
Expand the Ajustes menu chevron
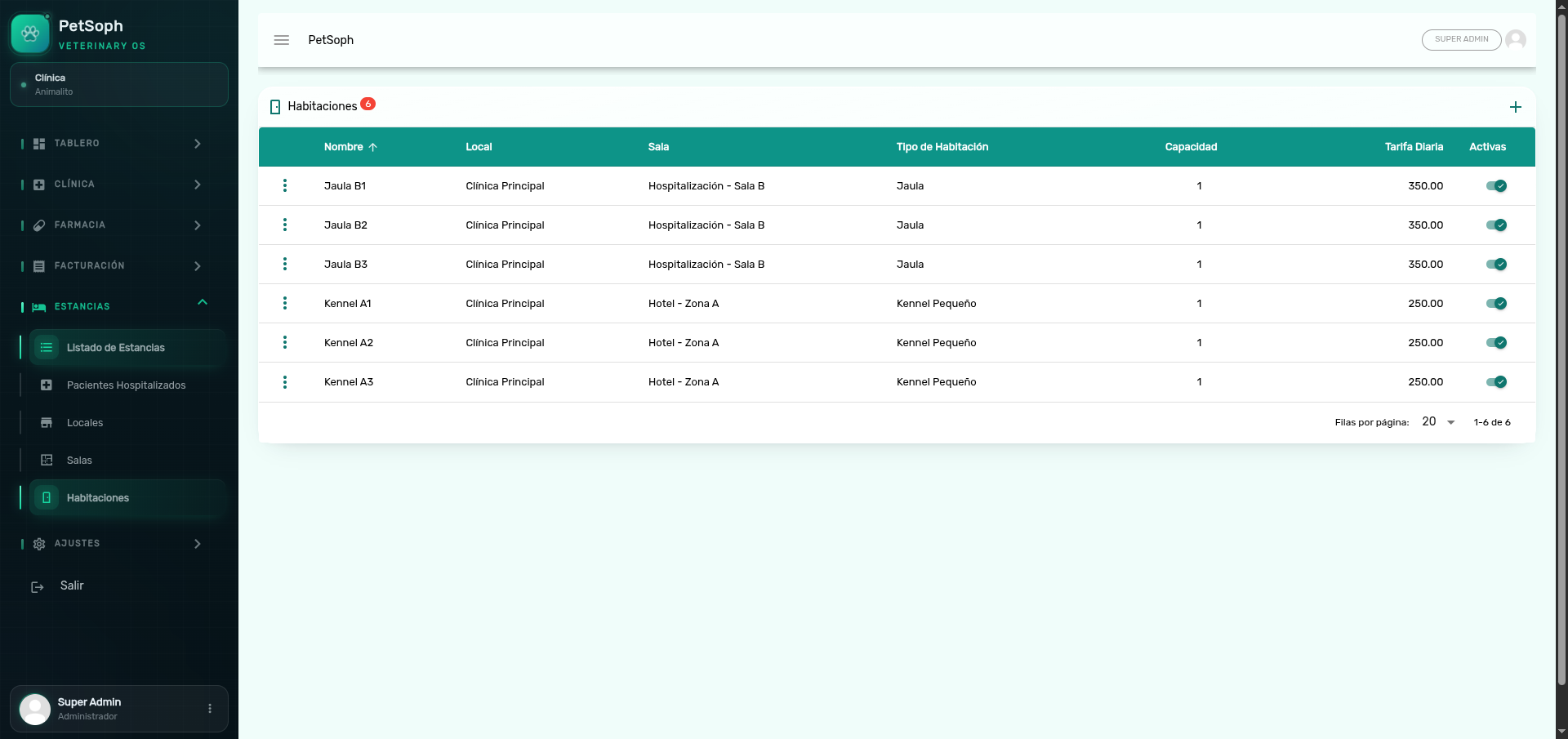(x=198, y=544)
